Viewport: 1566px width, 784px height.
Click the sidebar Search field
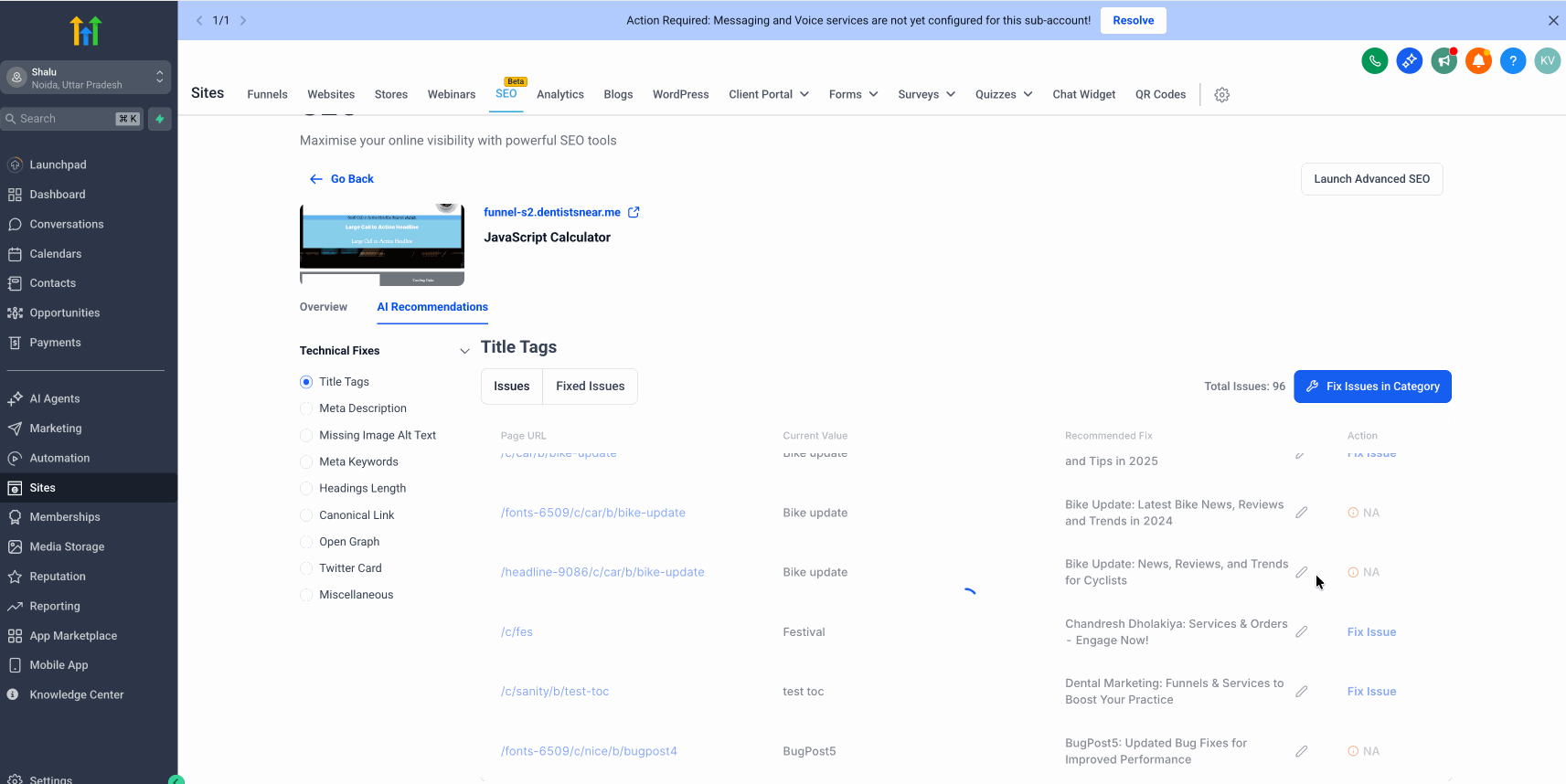coord(73,119)
